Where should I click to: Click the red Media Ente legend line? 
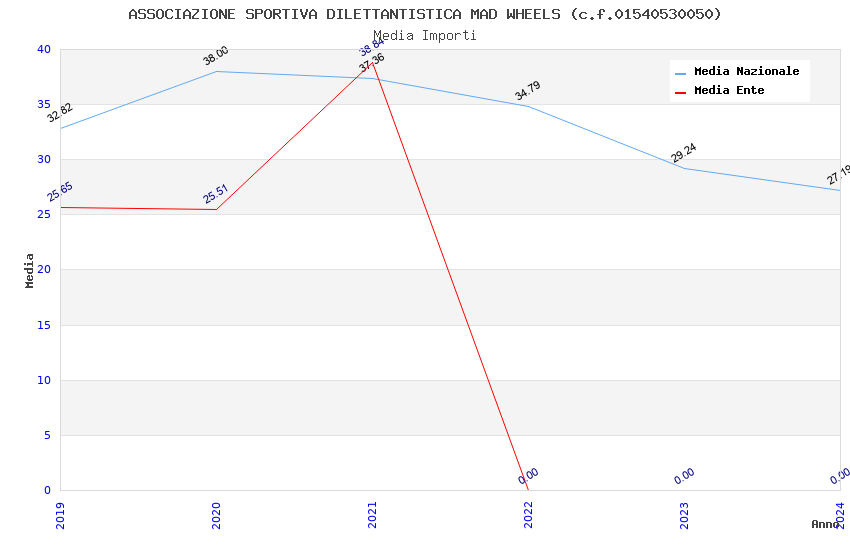681,92
